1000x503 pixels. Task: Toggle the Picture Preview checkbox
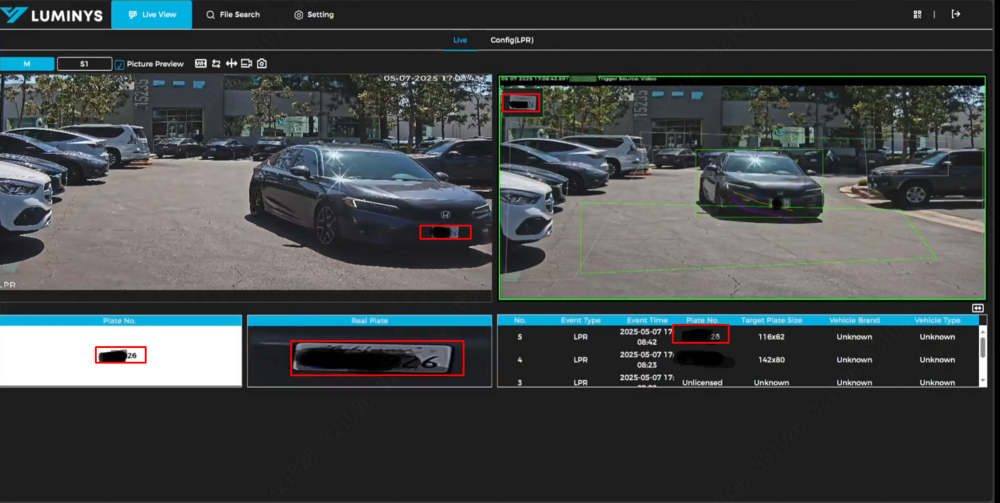[x=120, y=64]
